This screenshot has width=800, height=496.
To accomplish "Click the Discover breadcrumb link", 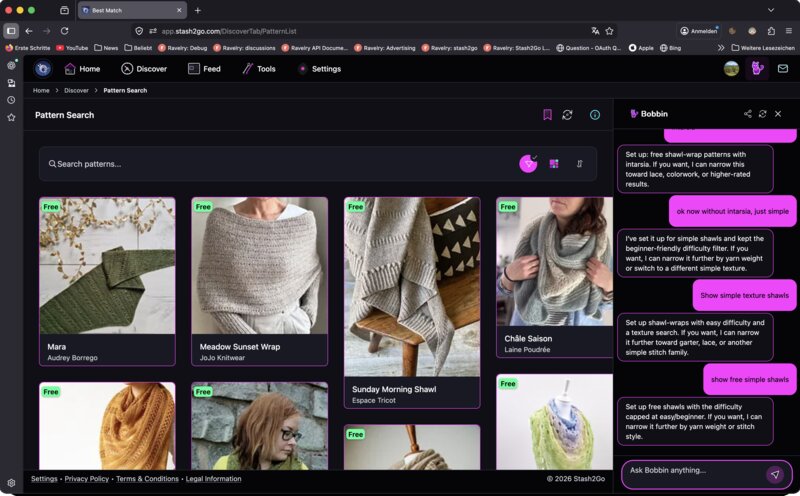I will point(77,90).
